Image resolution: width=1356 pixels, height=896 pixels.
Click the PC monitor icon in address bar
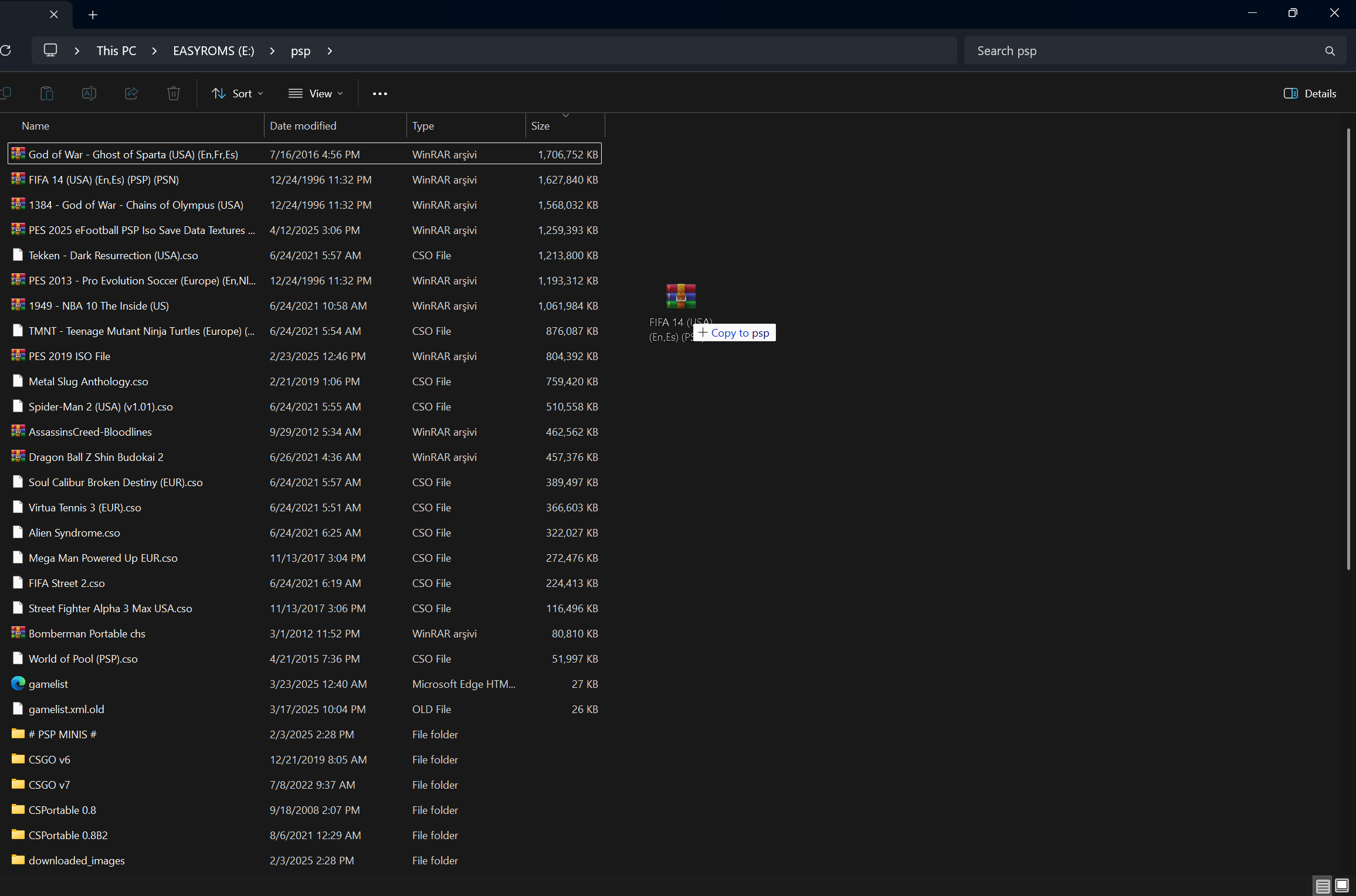[50, 50]
